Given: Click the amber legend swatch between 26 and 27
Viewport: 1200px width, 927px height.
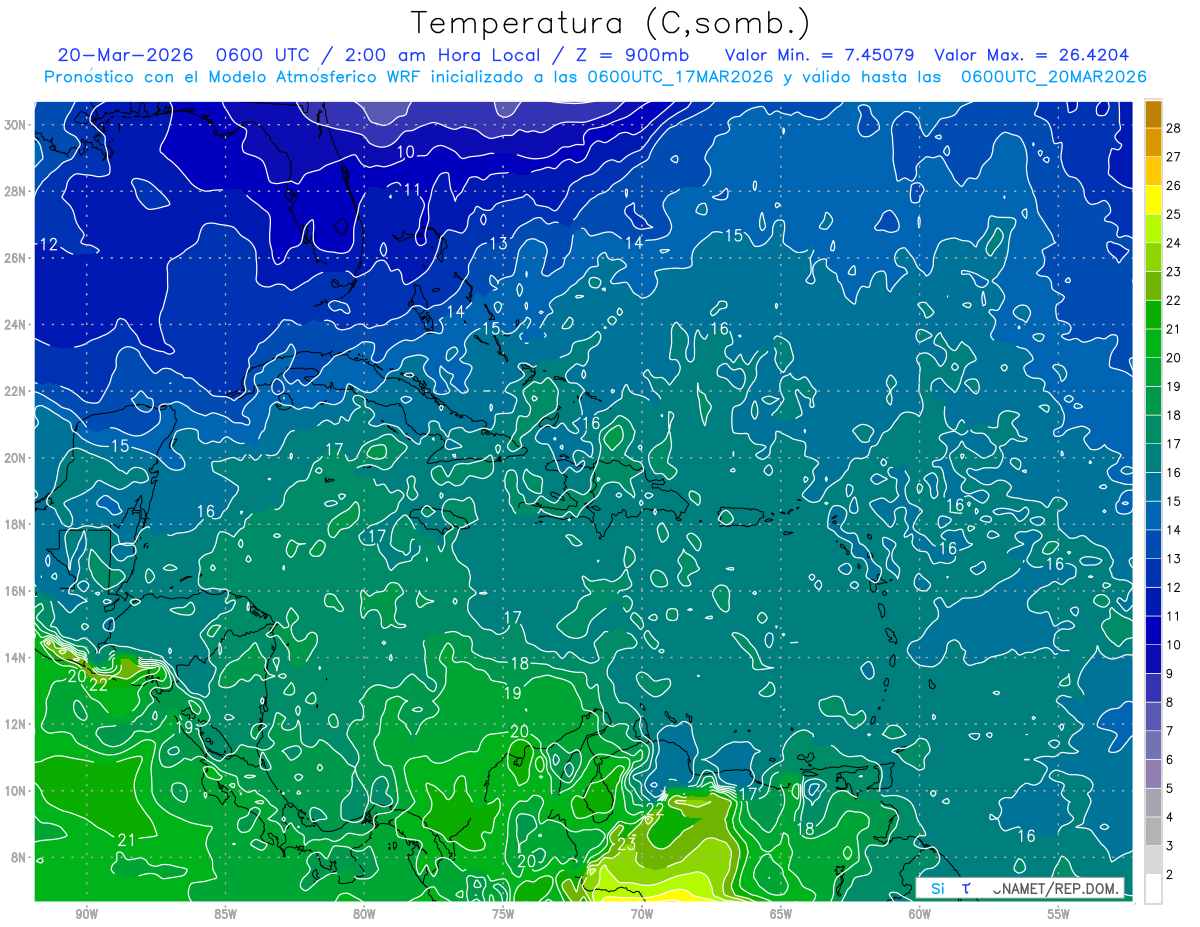Looking at the screenshot, I should pos(1153,171).
